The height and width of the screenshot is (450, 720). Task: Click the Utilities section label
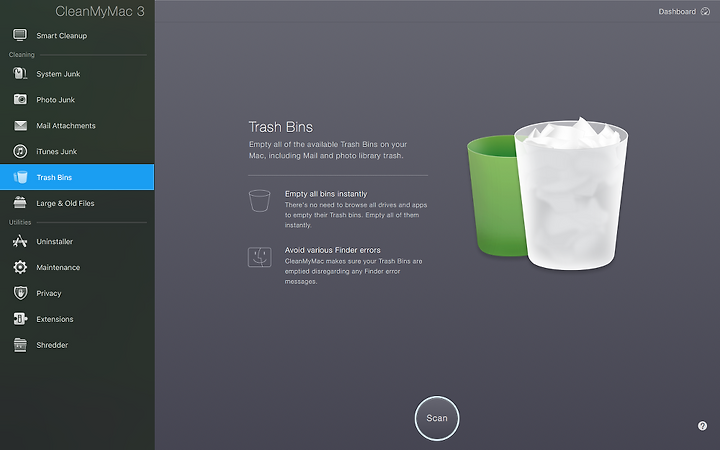coord(20,222)
